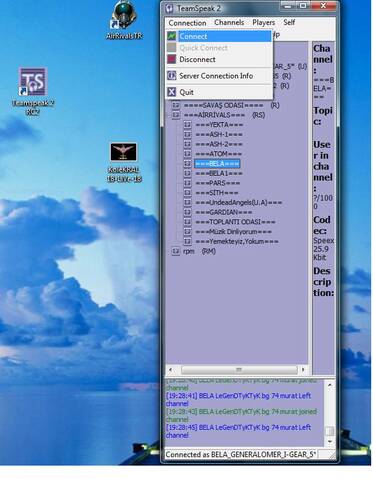The width and height of the screenshot is (373, 479).
Task: Click the channel icon beside ===PARS===
Action: (187, 183)
